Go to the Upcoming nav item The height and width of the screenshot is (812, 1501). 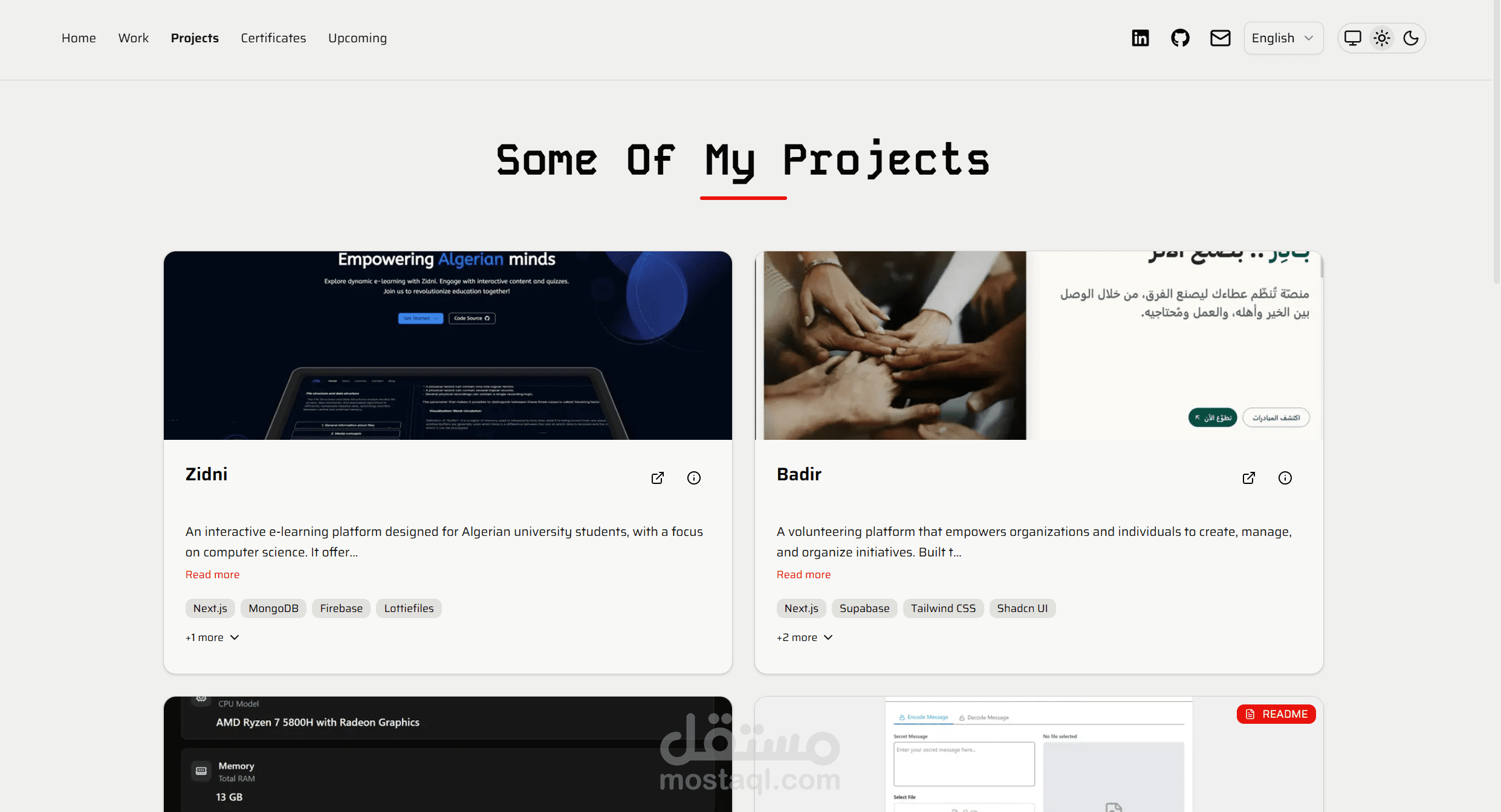[357, 38]
